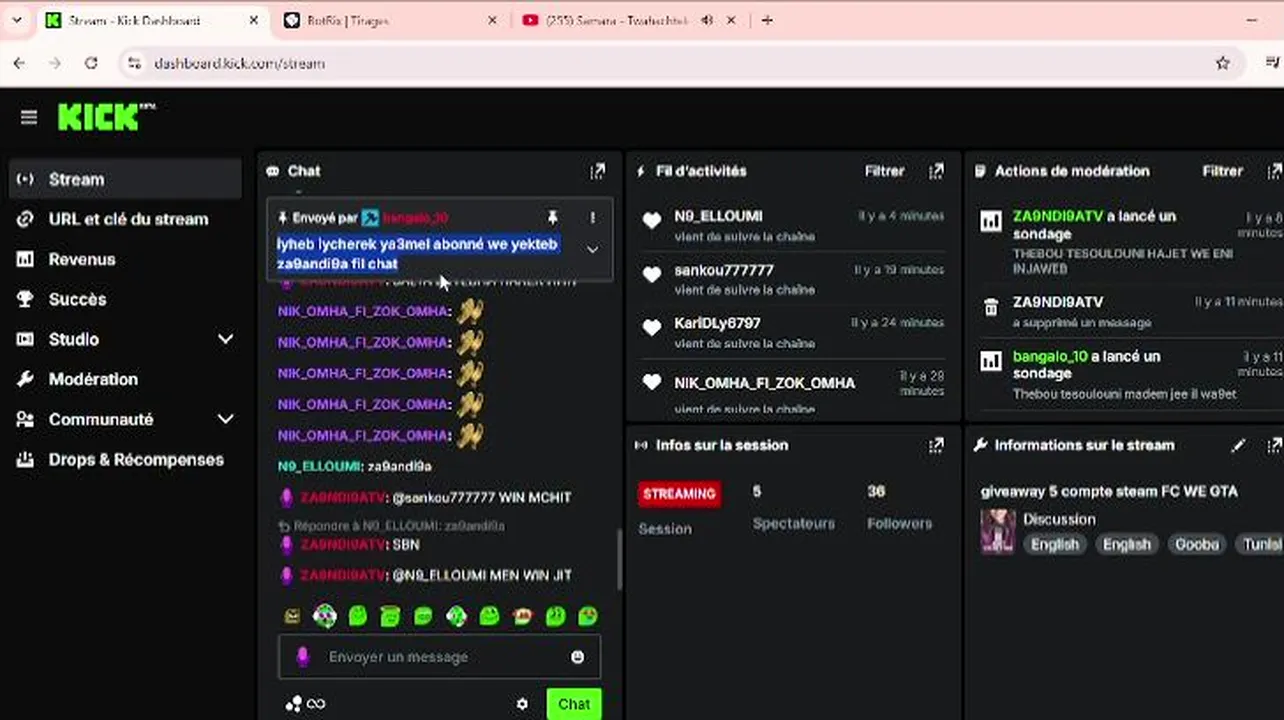Pop out the Chat panel
1284x720 pixels.
(x=597, y=171)
